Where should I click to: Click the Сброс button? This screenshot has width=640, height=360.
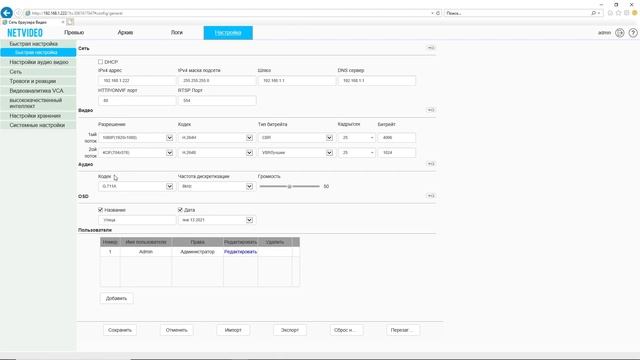[346, 330]
